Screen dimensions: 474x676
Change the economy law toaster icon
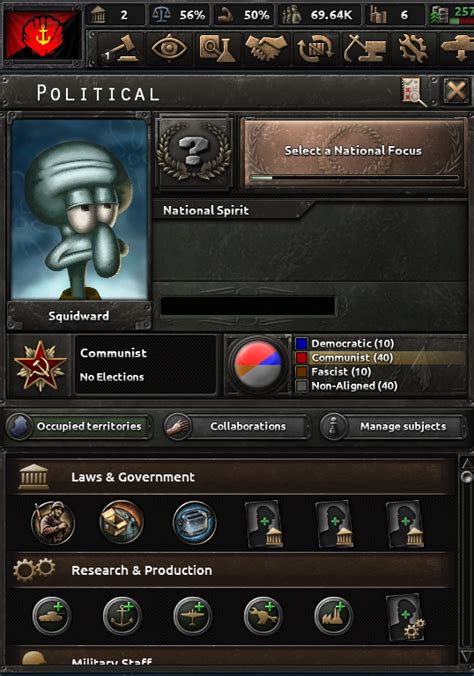point(194,523)
